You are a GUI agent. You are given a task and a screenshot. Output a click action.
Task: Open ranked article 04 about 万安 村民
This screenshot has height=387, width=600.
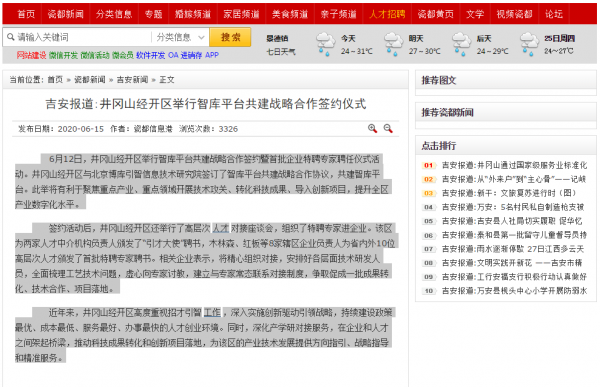tap(513, 207)
